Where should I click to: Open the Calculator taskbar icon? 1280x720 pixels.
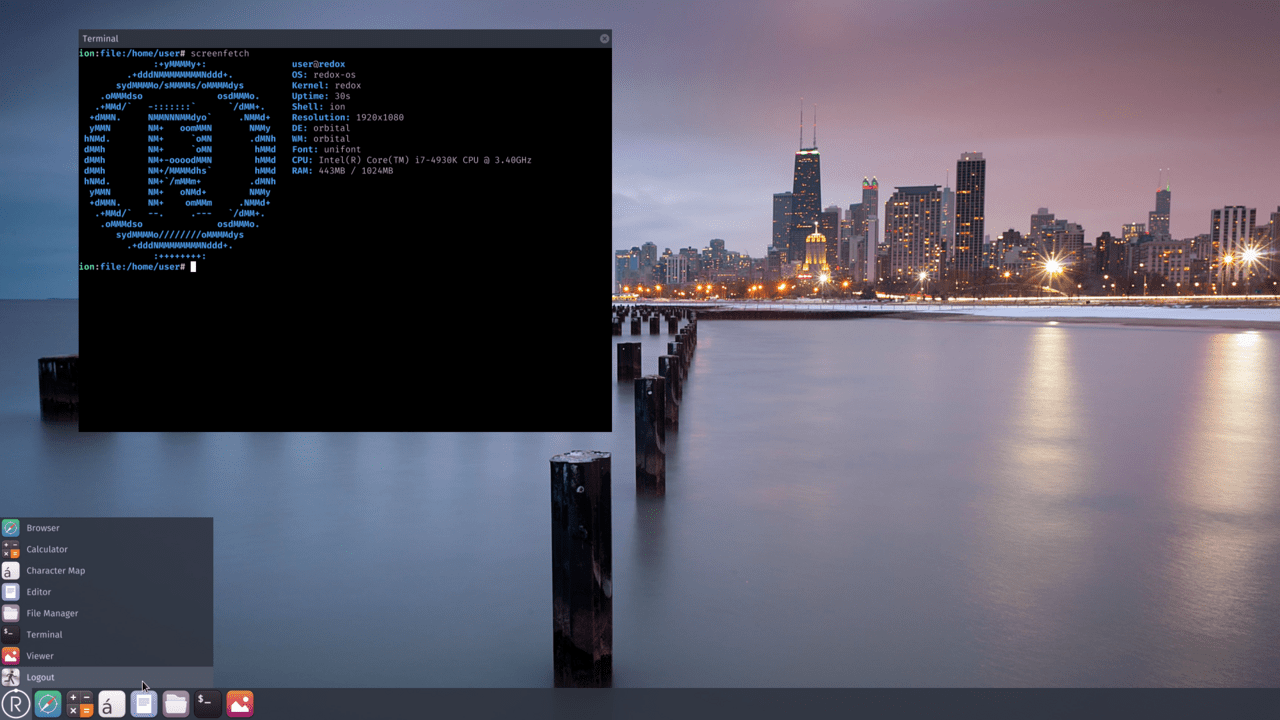click(x=78, y=703)
